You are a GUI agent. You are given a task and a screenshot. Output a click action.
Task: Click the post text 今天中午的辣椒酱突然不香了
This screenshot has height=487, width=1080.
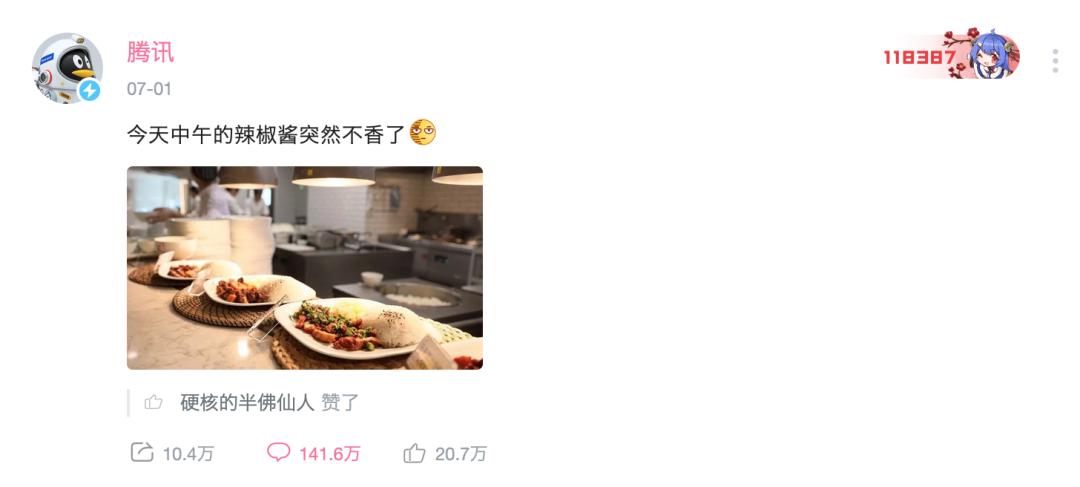click(267, 134)
